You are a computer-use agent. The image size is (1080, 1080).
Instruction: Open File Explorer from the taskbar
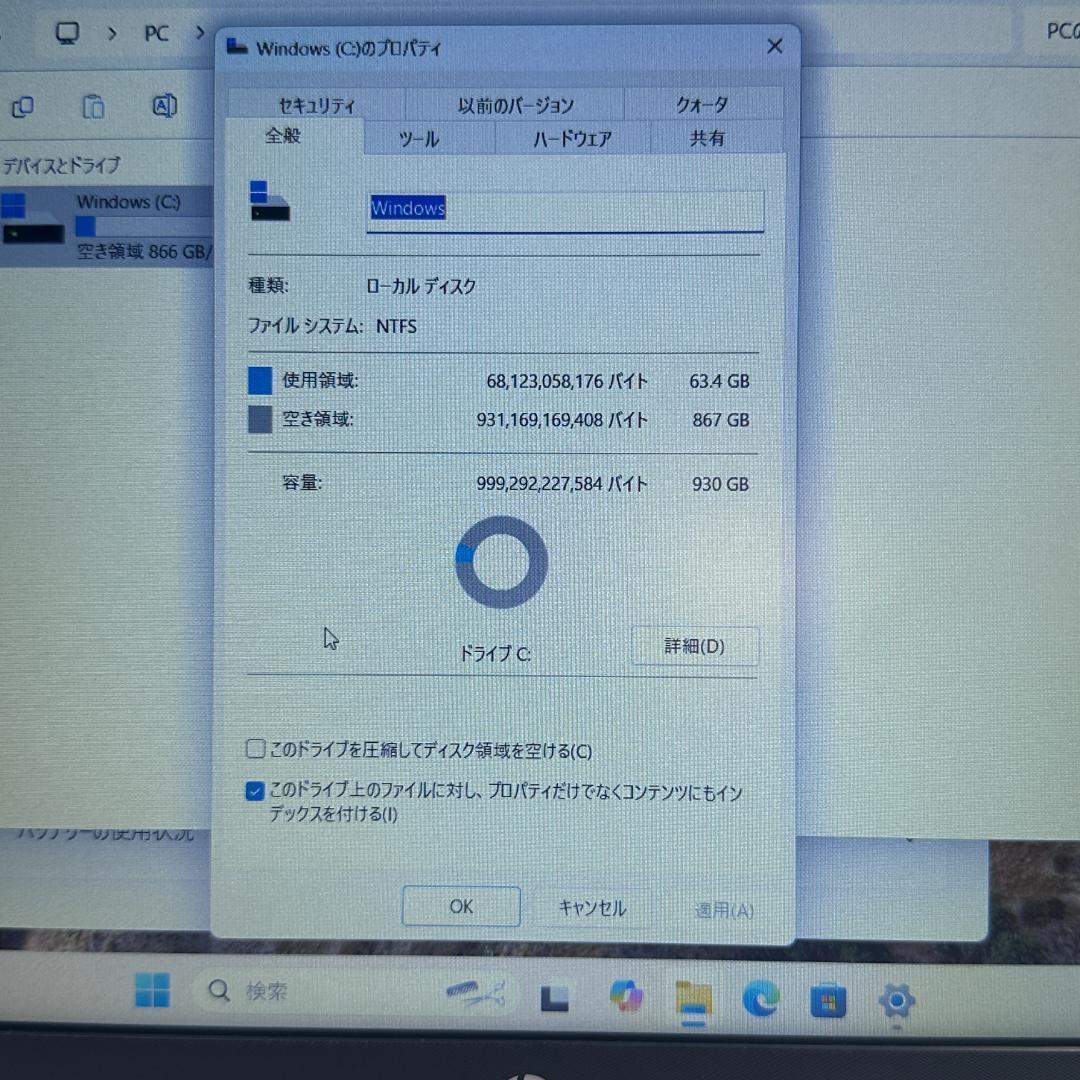point(693,998)
